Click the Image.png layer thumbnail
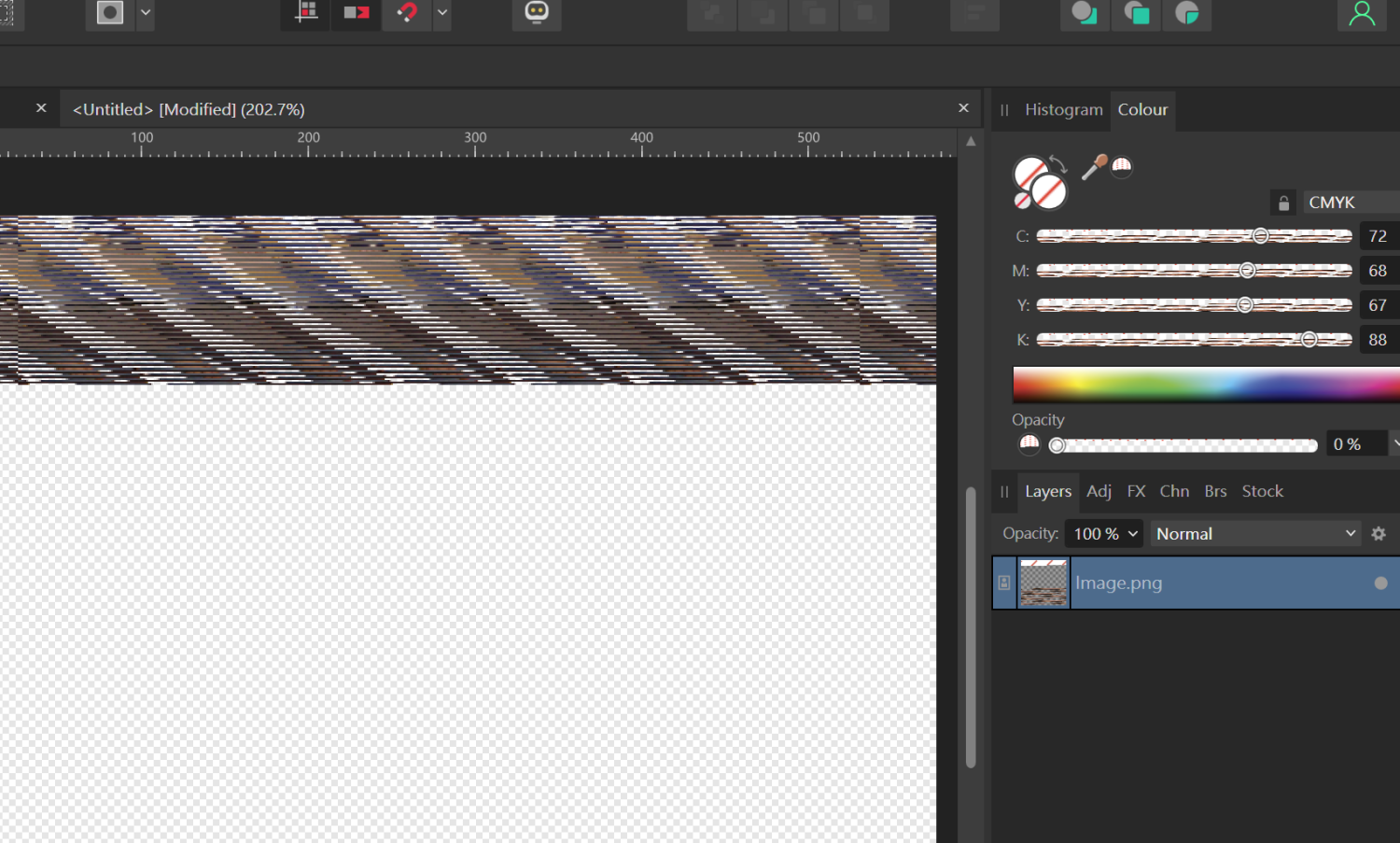Screen dimensions: 1400x843 coord(1043,582)
